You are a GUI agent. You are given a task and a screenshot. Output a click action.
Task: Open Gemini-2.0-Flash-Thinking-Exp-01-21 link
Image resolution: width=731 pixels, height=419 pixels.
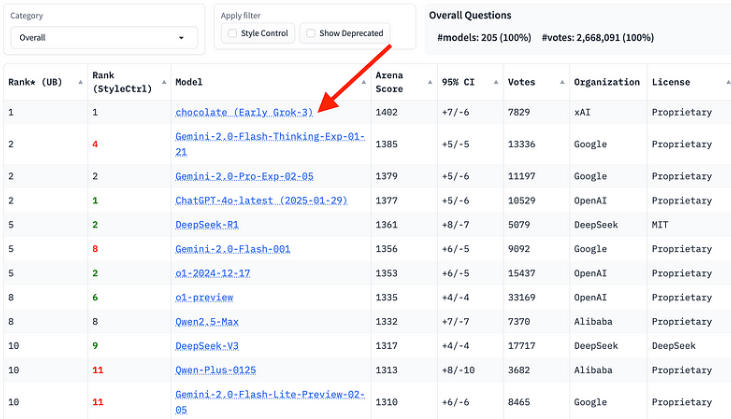point(270,144)
